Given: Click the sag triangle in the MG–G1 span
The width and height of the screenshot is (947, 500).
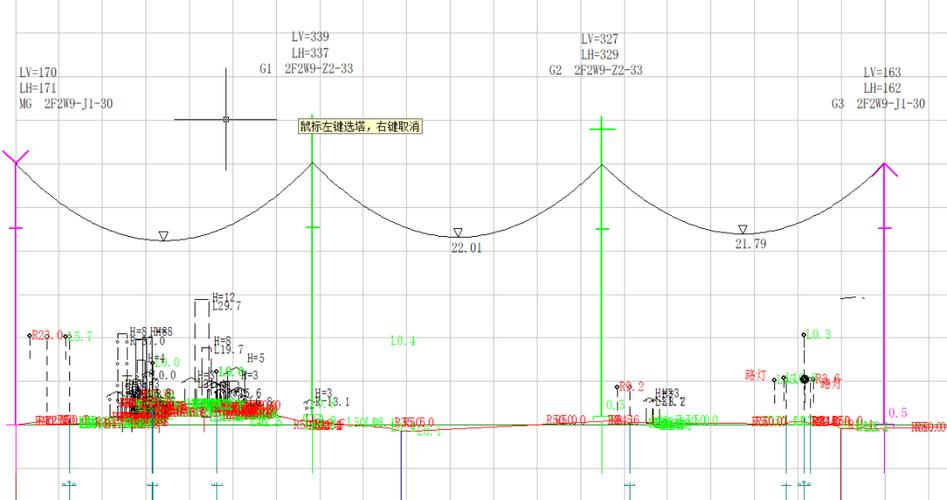Looking at the screenshot, I should pyautogui.click(x=163, y=236).
